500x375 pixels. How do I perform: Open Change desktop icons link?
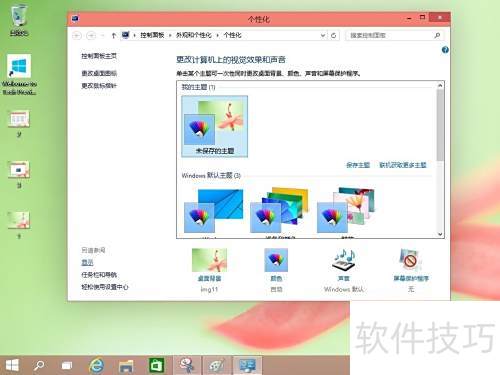pyautogui.click(x=99, y=73)
